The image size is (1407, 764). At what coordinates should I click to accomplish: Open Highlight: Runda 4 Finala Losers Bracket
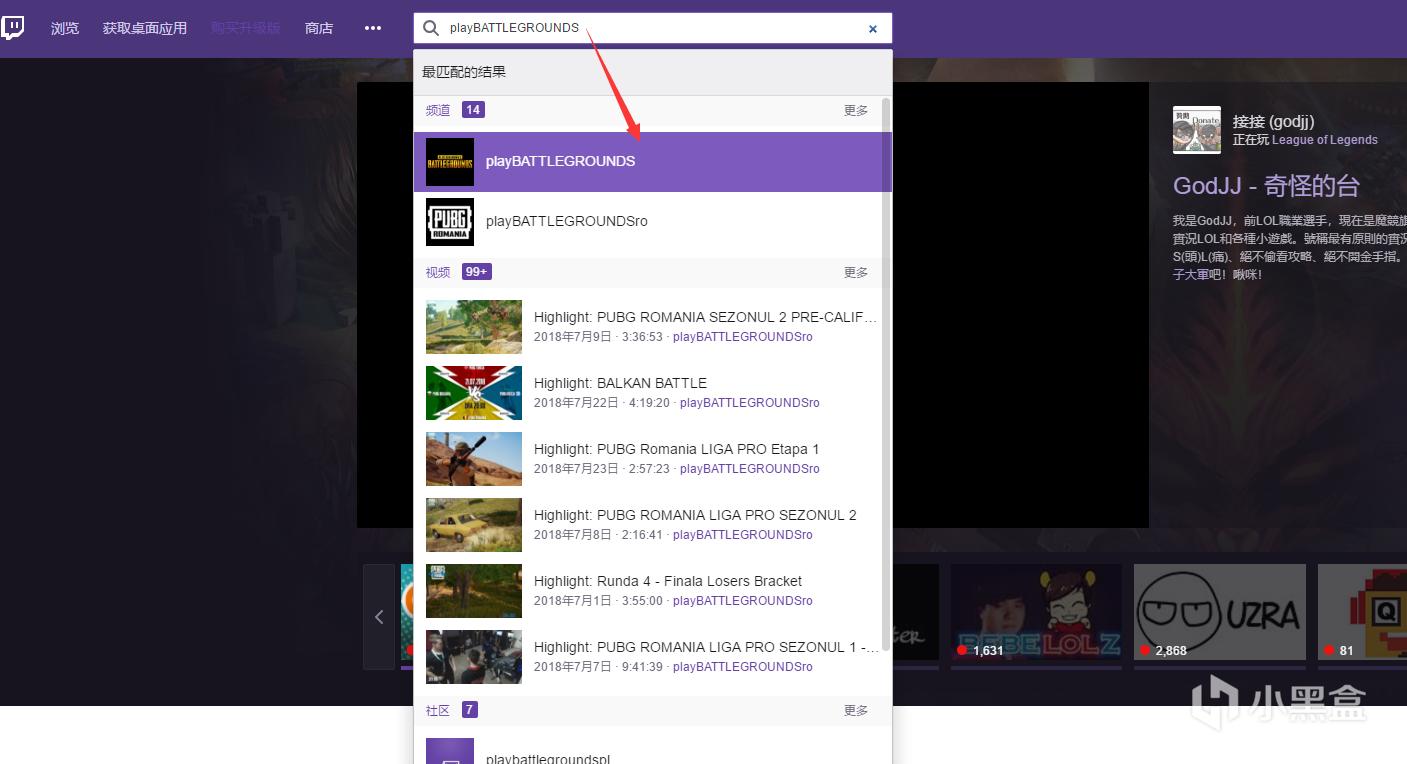click(x=667, y=581)
